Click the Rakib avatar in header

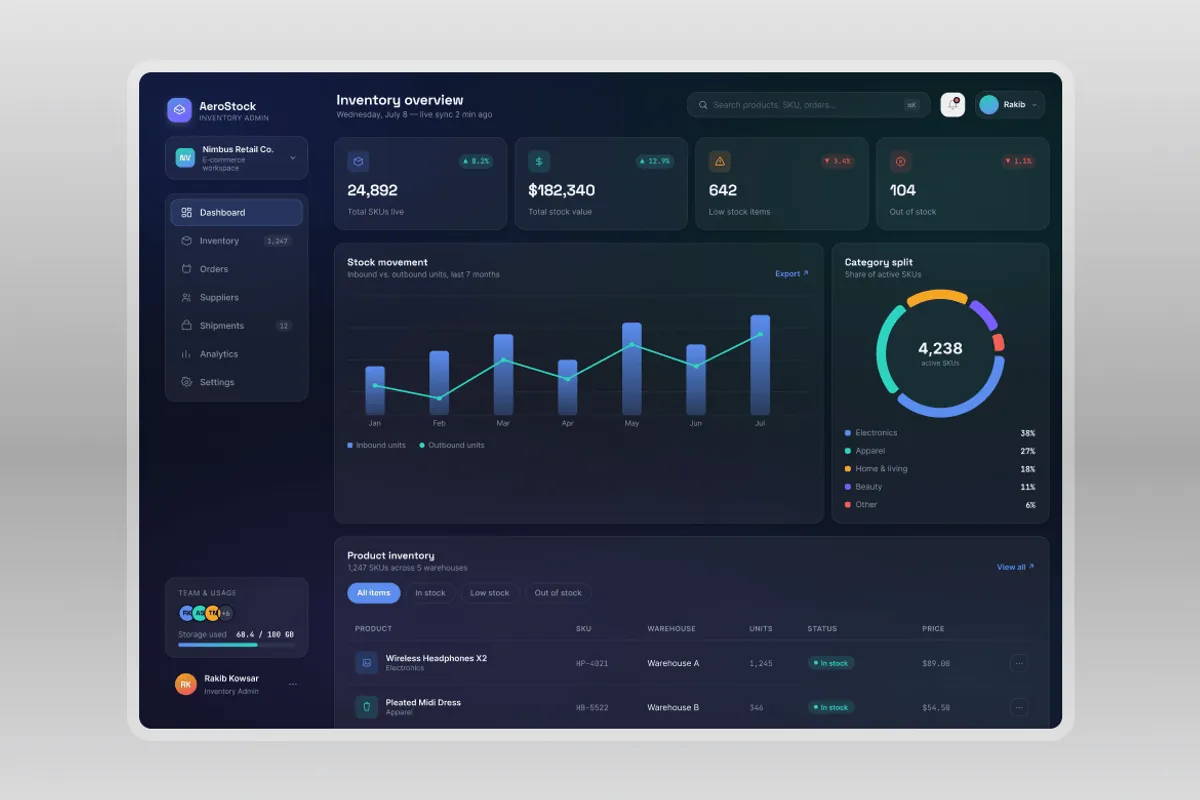tap(989, 105)
